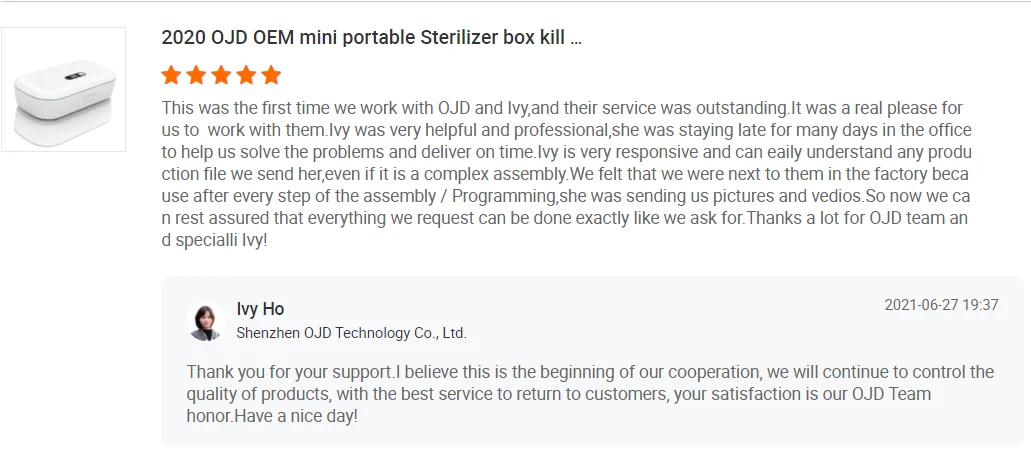Open 'Shenzhen OJD Technology Co., Ltd.' company link
The image size is (1031, 466).
pos(351,333)
